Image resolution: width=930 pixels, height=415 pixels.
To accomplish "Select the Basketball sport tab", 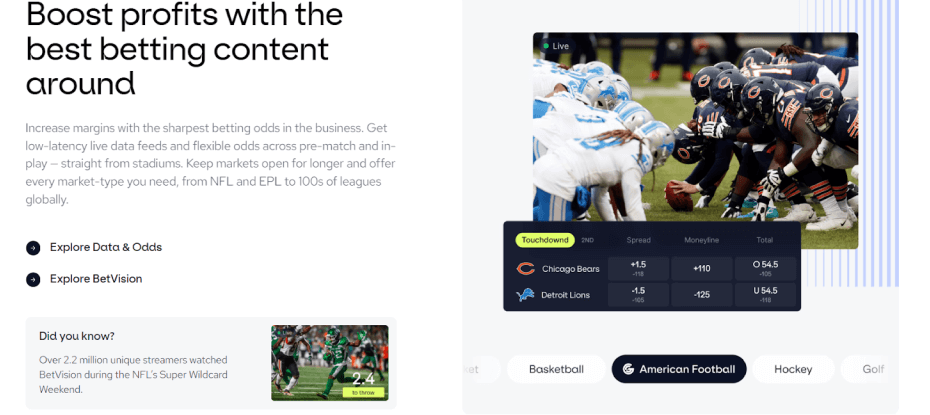I will pos(556,369).
